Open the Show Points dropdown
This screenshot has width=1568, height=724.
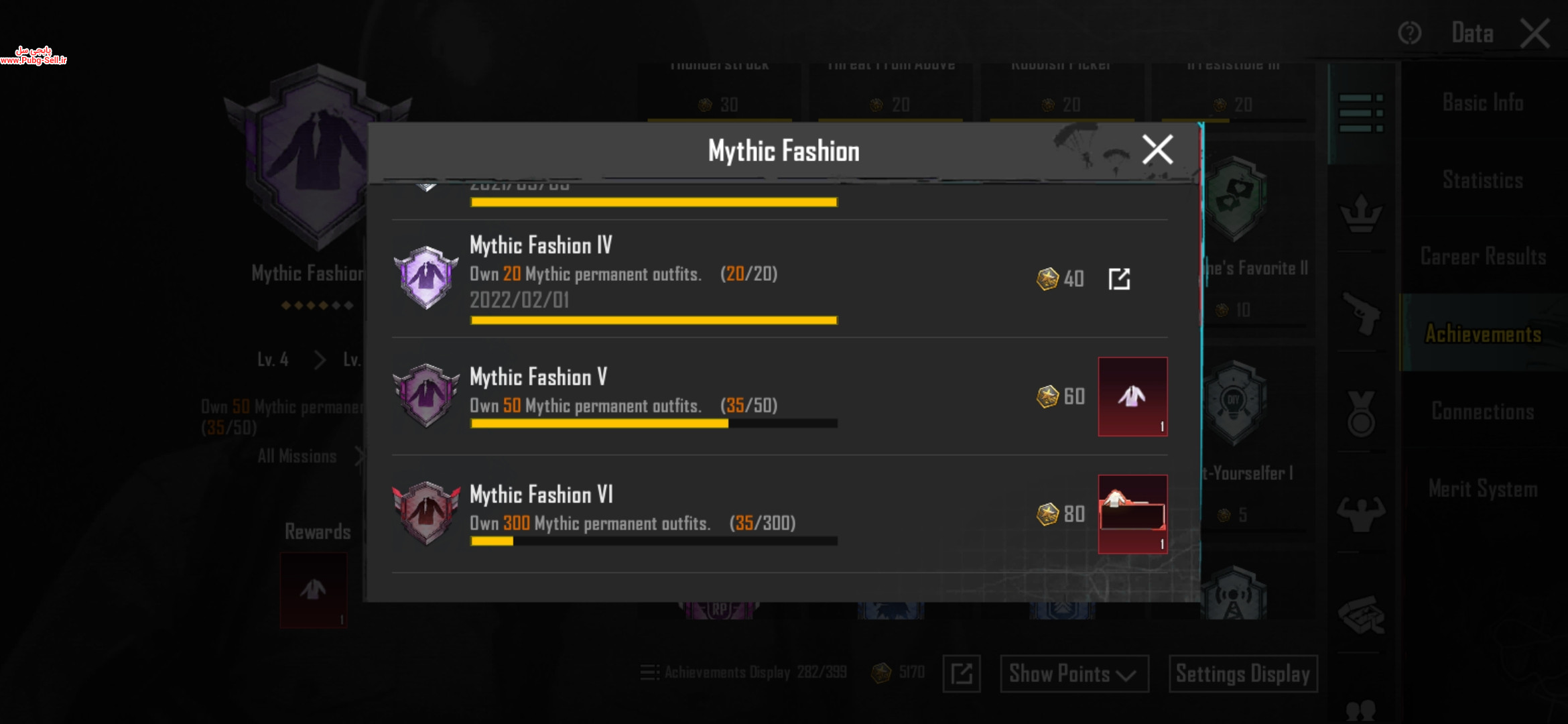pyautogui.click(x=1074, y=674)
